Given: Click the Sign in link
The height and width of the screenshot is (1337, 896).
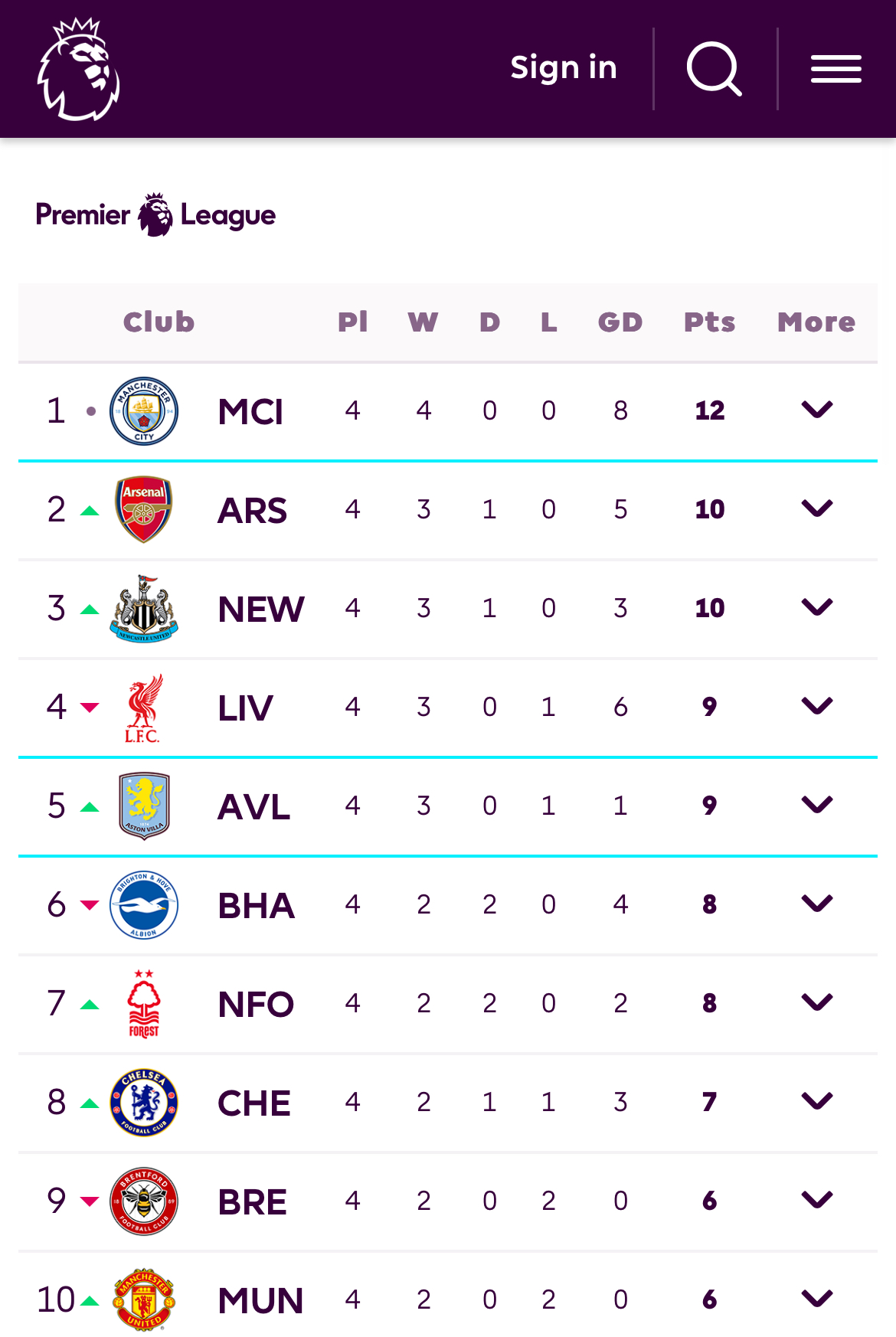Looking at the screenshot, I should [x=564, y=68].
